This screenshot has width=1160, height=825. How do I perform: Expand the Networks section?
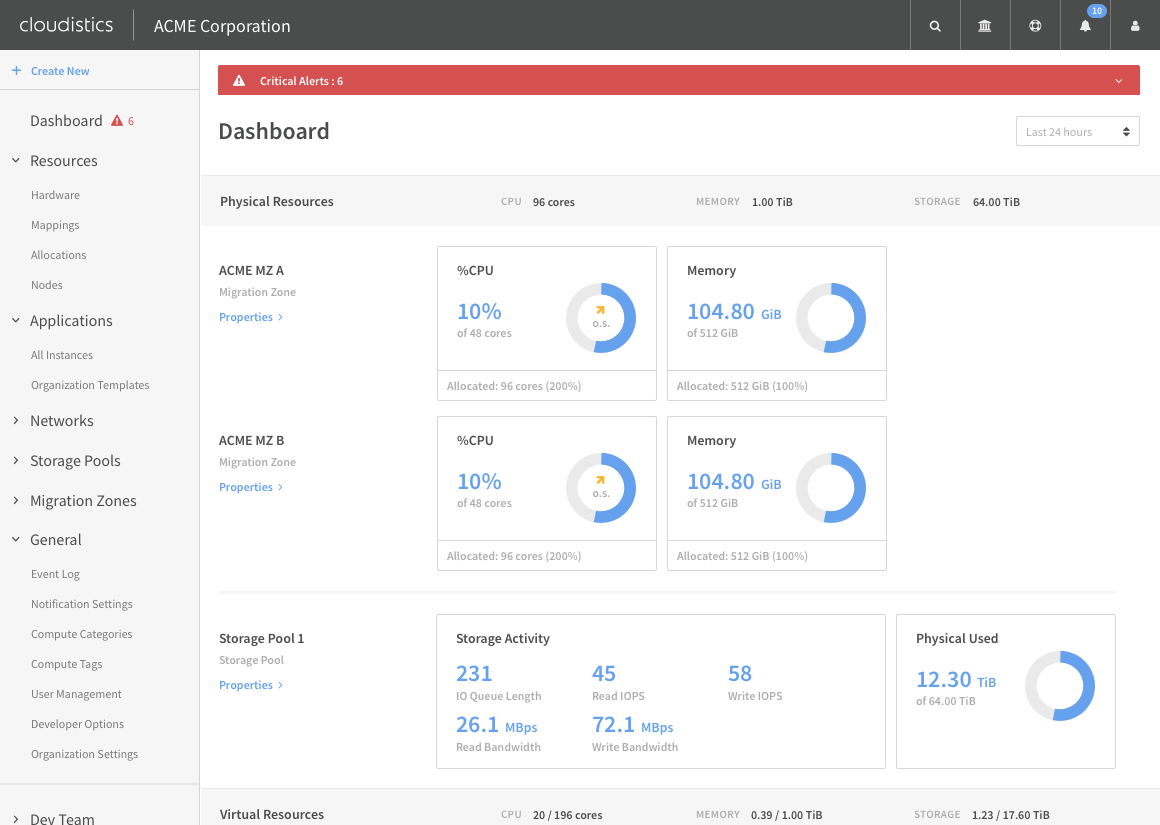(x=16, y=420)
